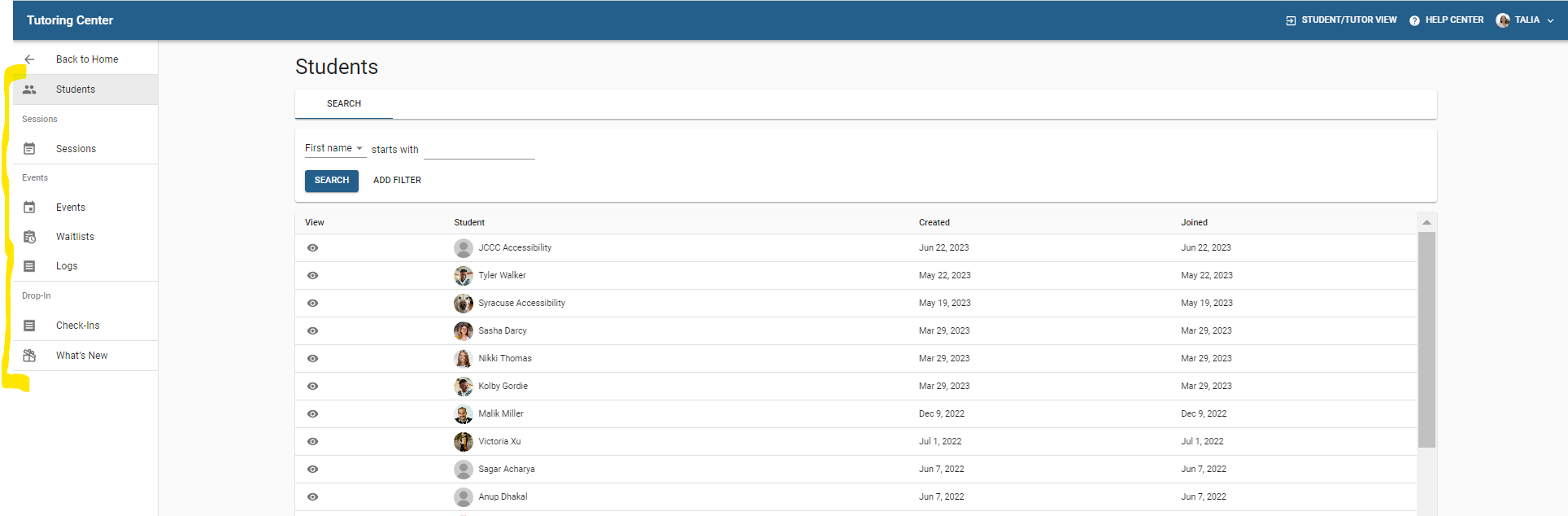
Task: Click the Waitlists icon in sidebar
Action: (x=29, y=237)
